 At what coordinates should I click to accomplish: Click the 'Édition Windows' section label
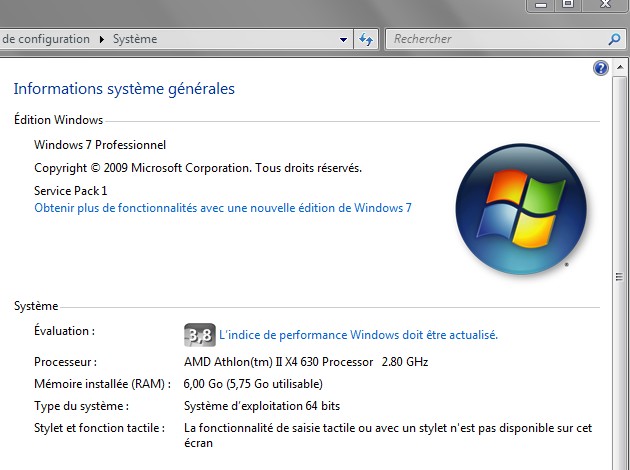(59, 120)
